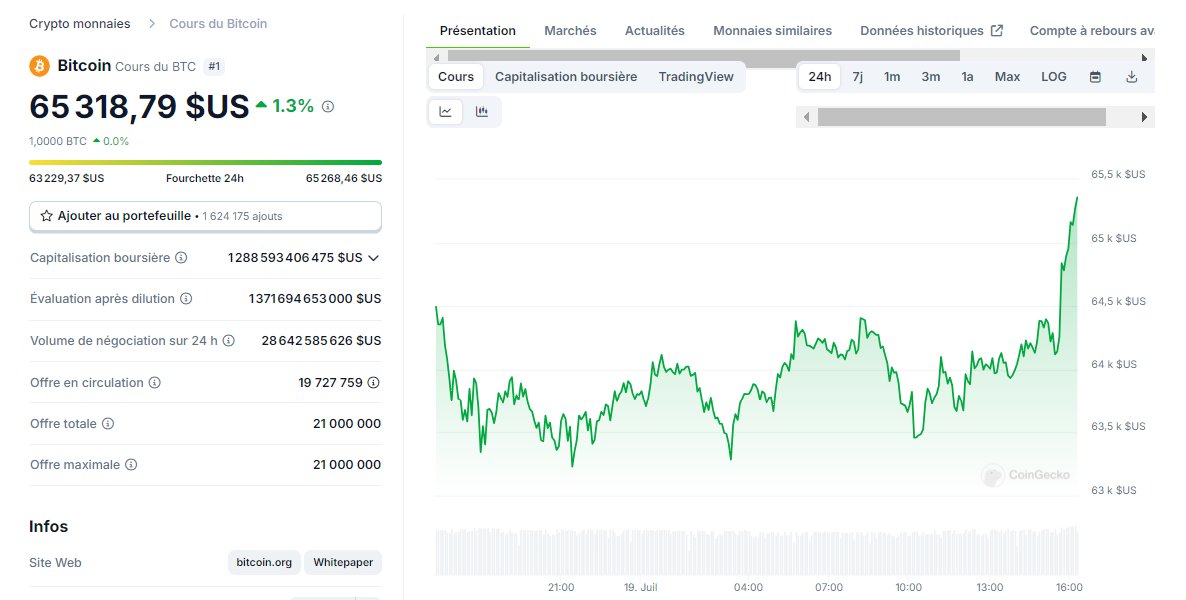Image resolution: width=1186 pixels, height=600 pixels.
Task: Click Cours du Bitcoin breadcrumb
Action: pyautogui.click(x=218, y=23)
